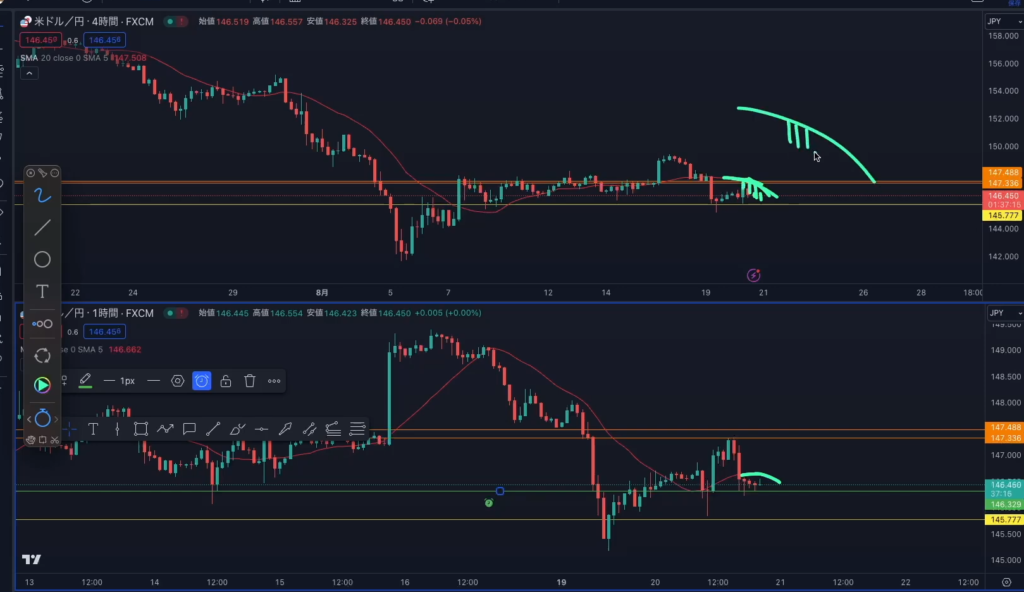
Task: Click the last multi-line icon in the favorites toolbar
Action: click(357, 429)
